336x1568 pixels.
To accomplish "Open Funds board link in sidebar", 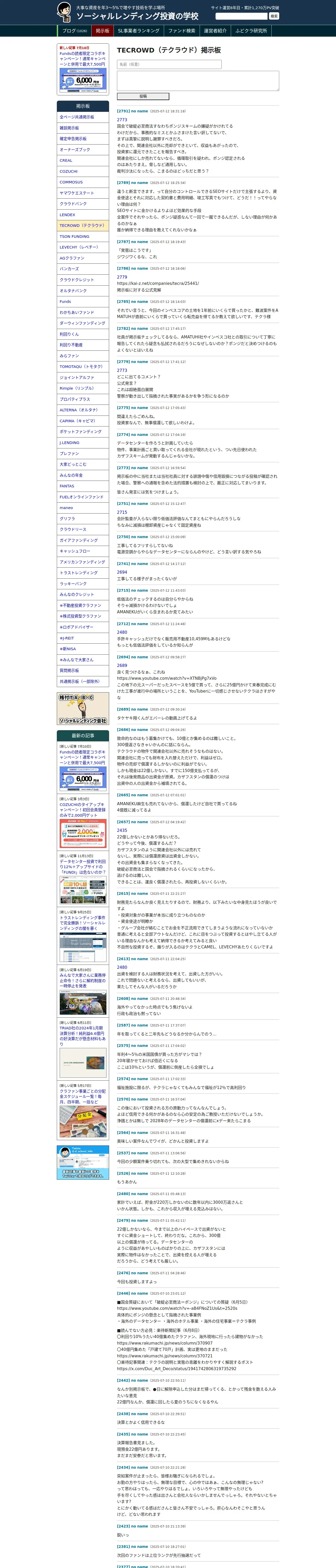I will pyautogui.click(x=83, y=301).
